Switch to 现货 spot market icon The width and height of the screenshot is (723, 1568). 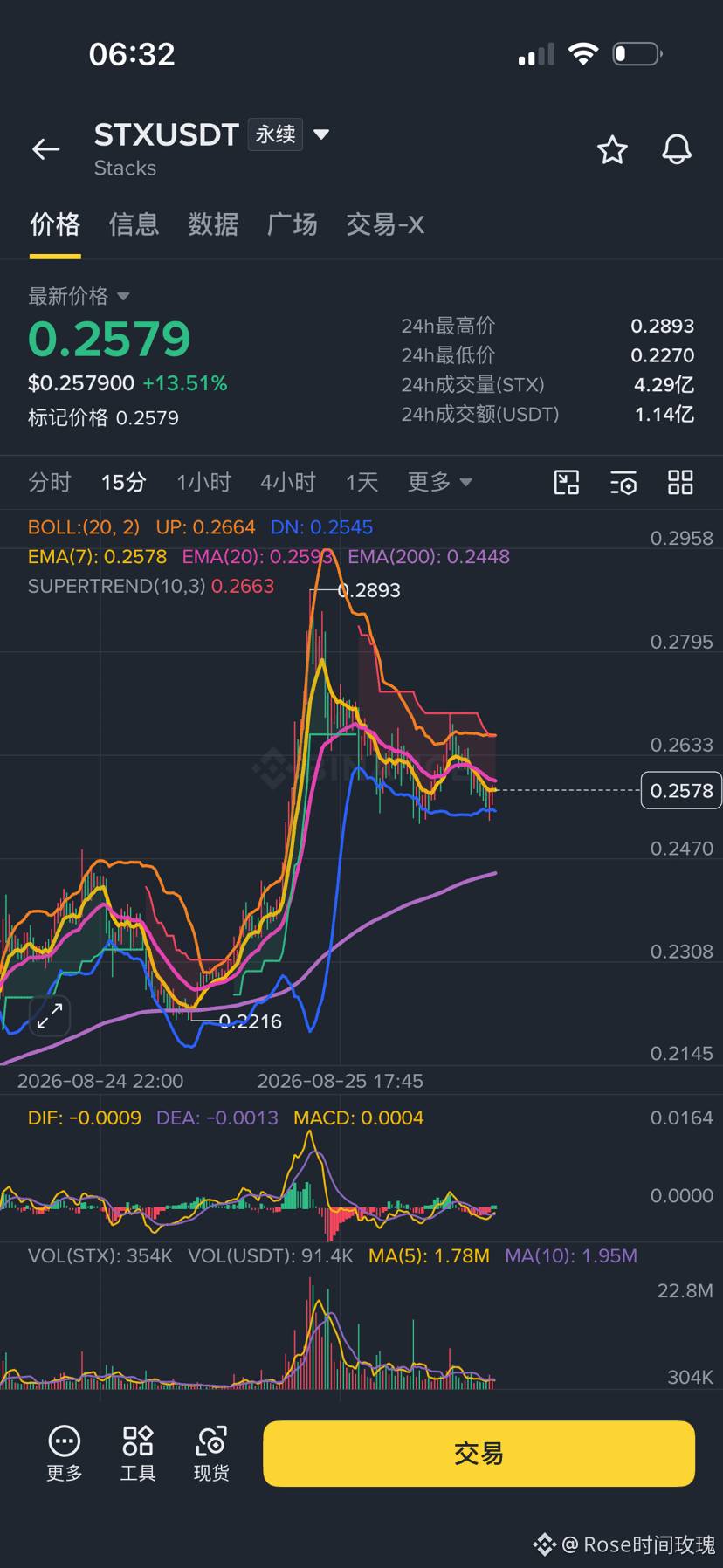(x=211, y=1454)
